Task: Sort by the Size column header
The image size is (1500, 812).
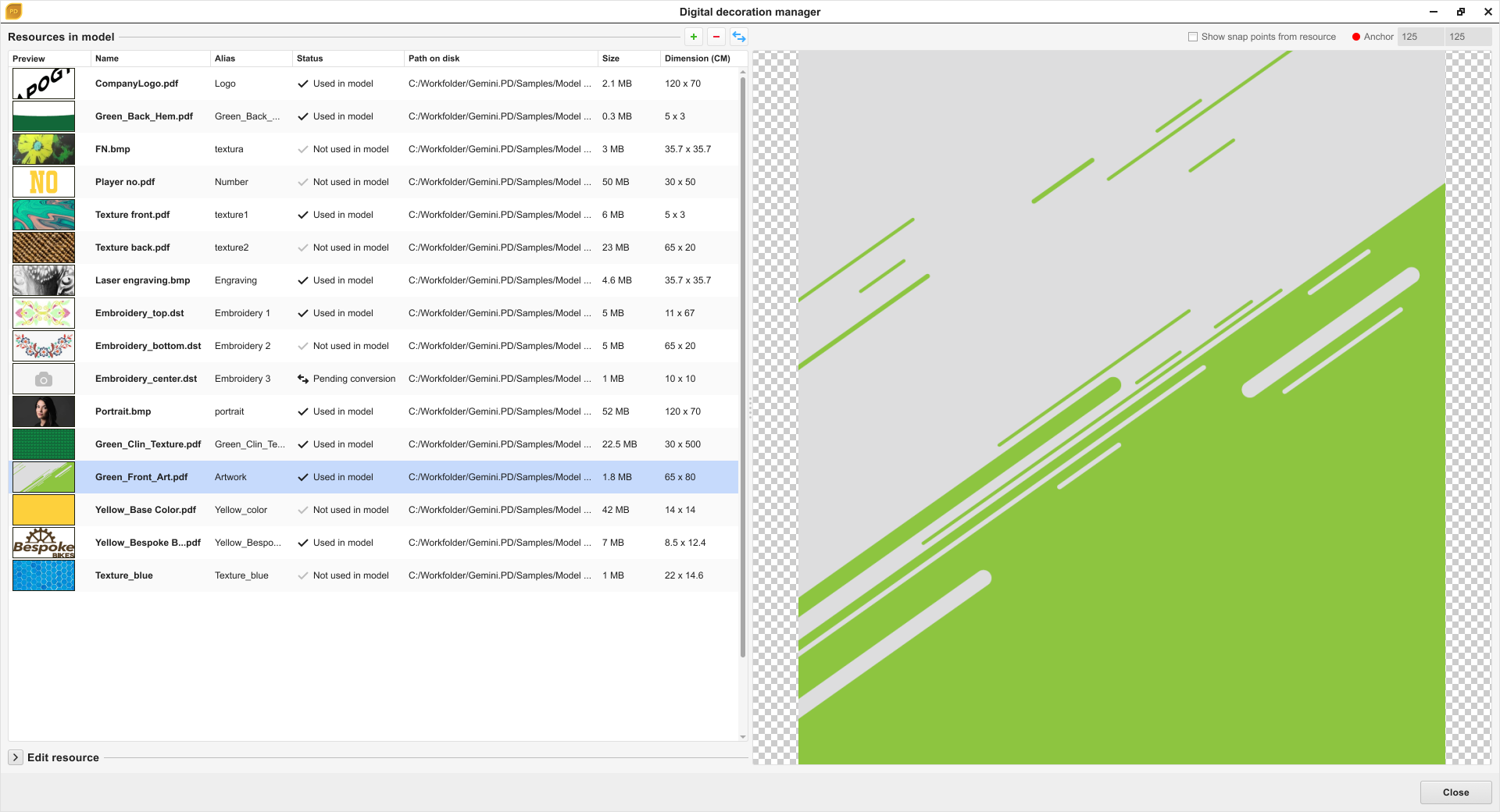Action: 611,59
